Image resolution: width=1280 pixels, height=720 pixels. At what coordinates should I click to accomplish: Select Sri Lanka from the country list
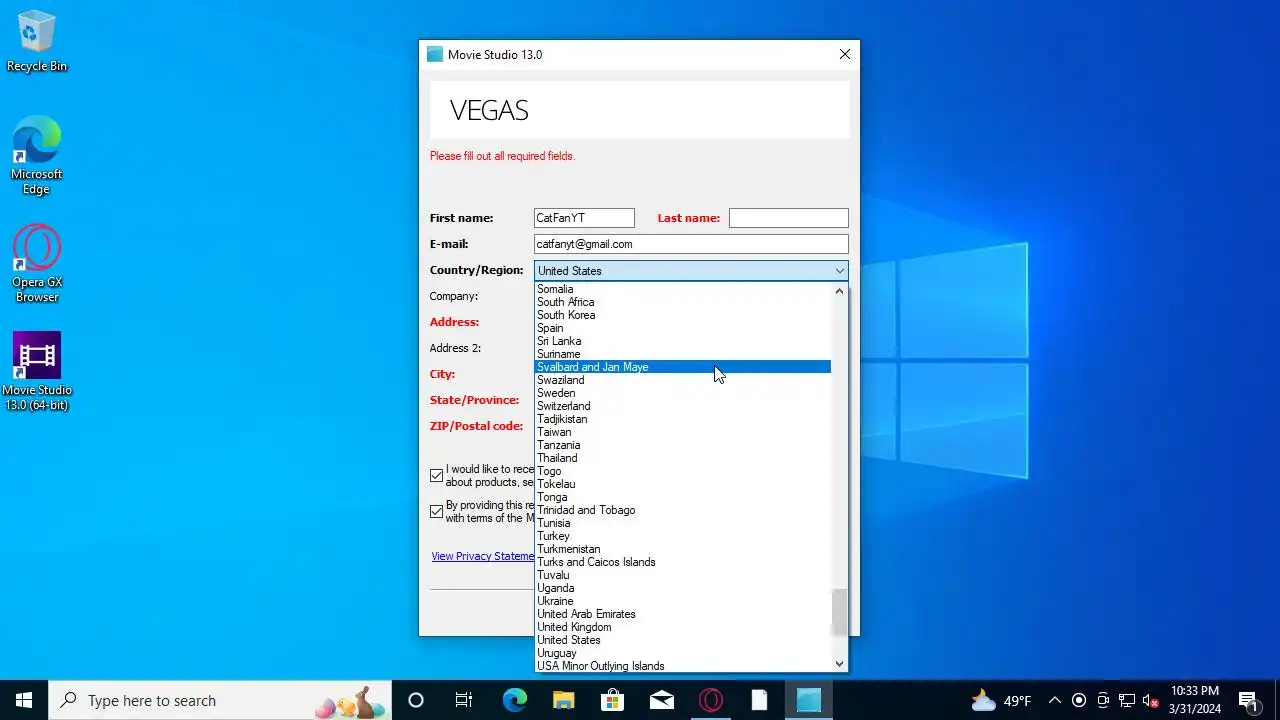pyautogui.click(x=683, y=341)
